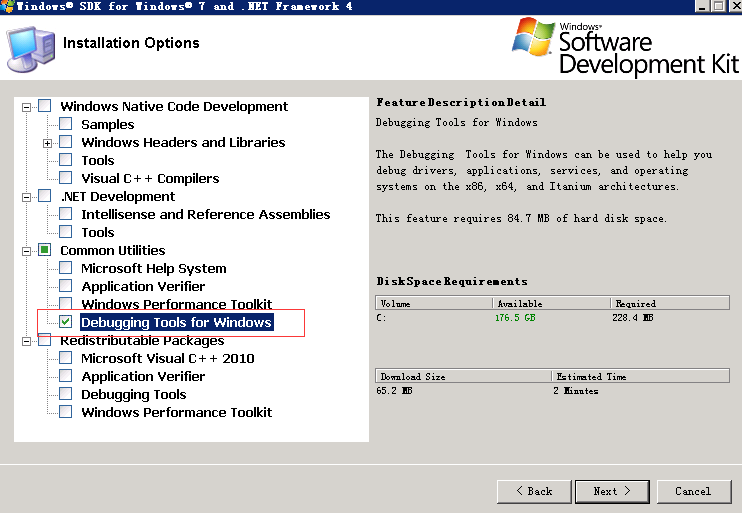Collapse the Redistributable Packages node
Viewport: 742px width, 513px height.
click(x=26, y=341)
